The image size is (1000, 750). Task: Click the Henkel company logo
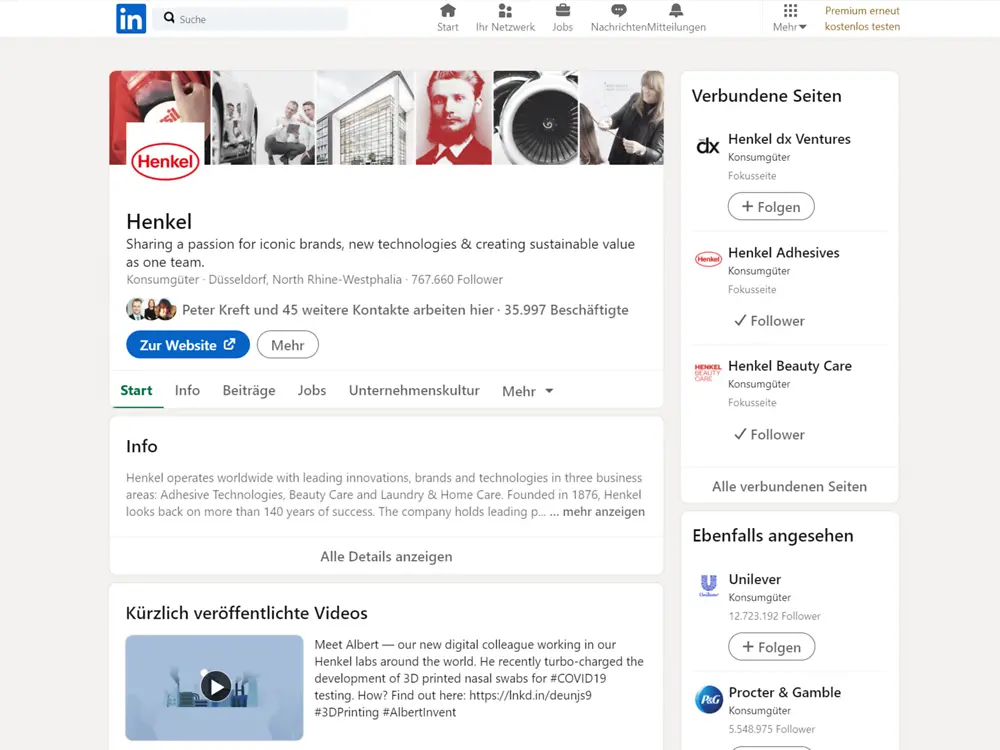[164, 160]
